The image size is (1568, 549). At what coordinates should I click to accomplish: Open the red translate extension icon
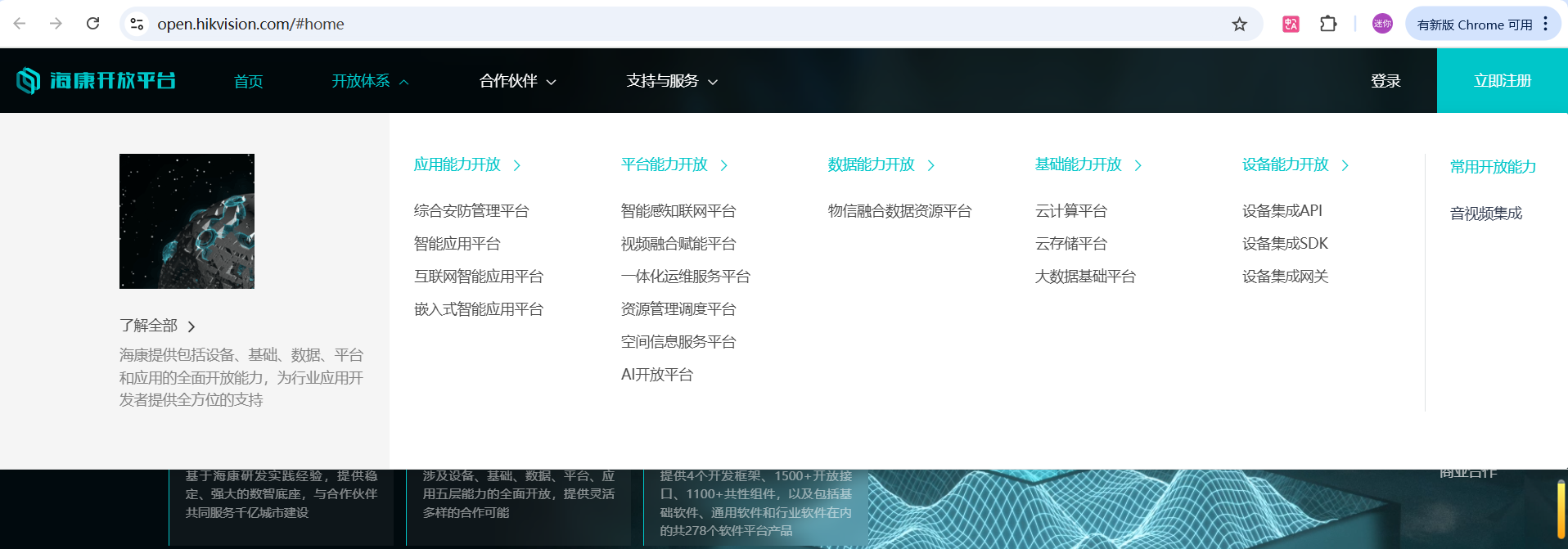[x=1291, y=25]
